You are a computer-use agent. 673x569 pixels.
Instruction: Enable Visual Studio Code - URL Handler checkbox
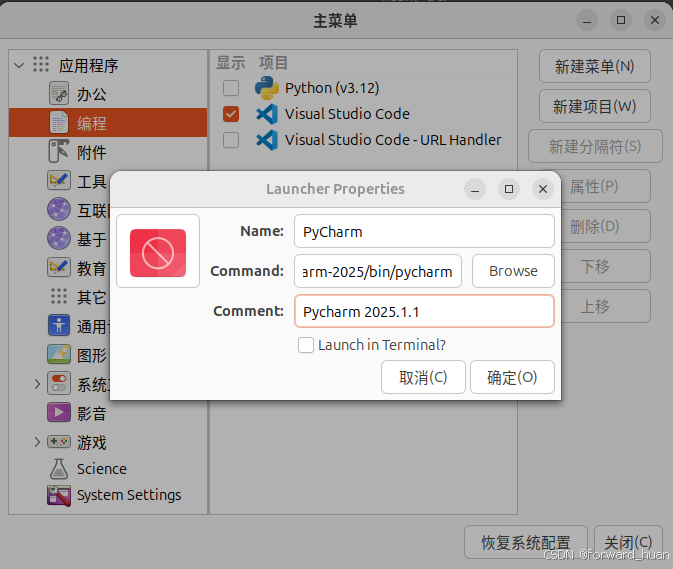[231, 140]
